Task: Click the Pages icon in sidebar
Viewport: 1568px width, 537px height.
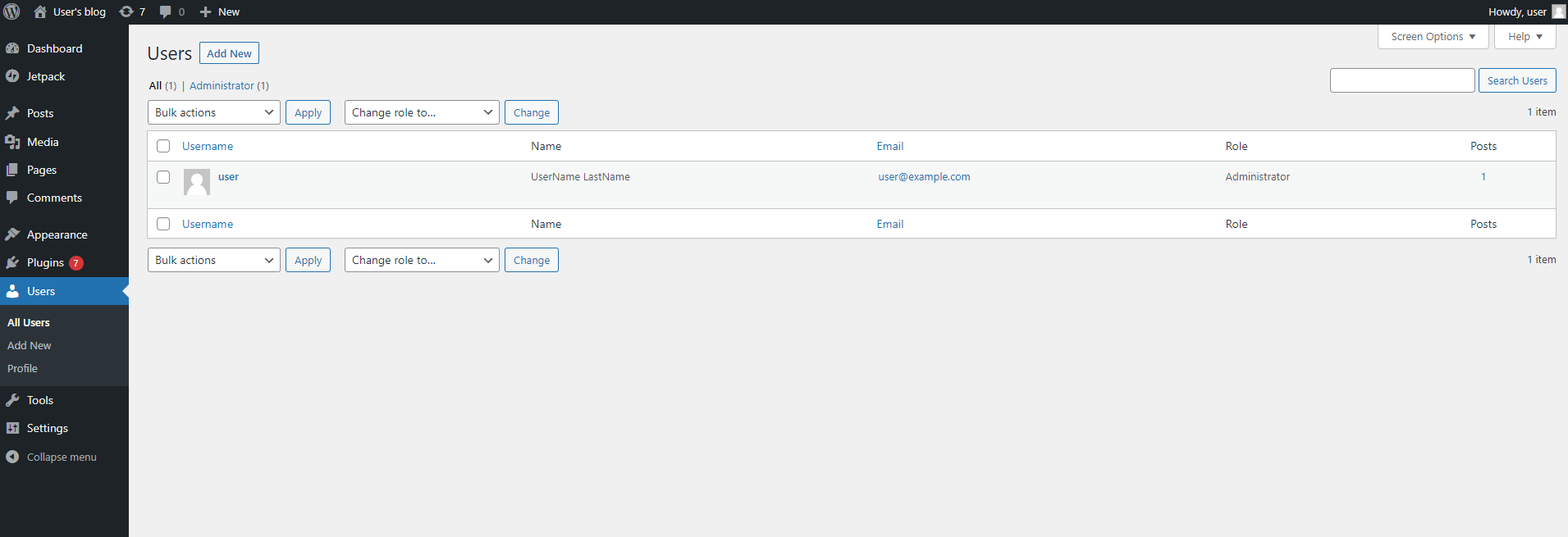Action: point(12,170)
